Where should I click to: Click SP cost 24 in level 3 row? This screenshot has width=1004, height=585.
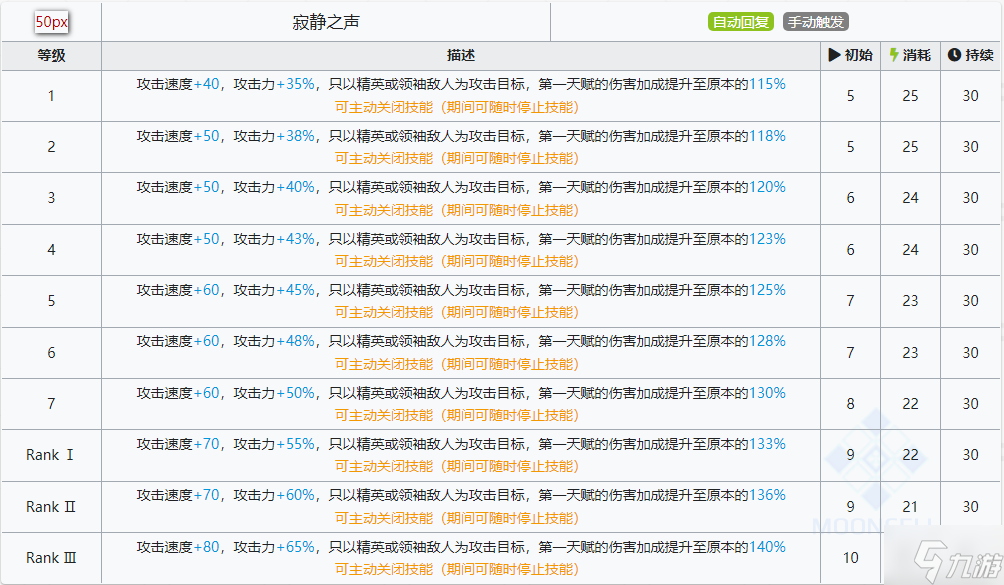coord(911,198)
